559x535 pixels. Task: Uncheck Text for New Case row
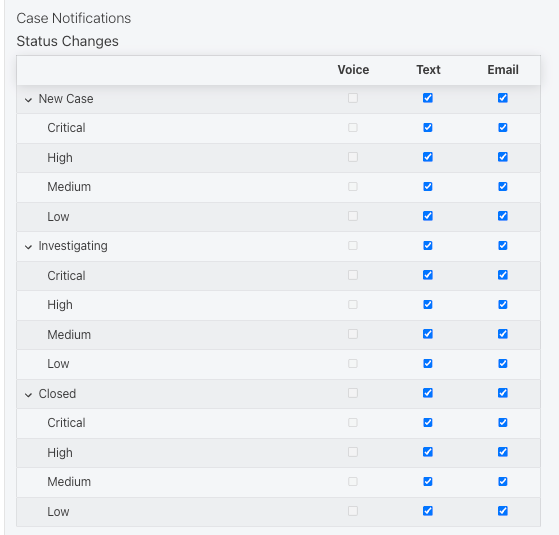pos(428,98)
